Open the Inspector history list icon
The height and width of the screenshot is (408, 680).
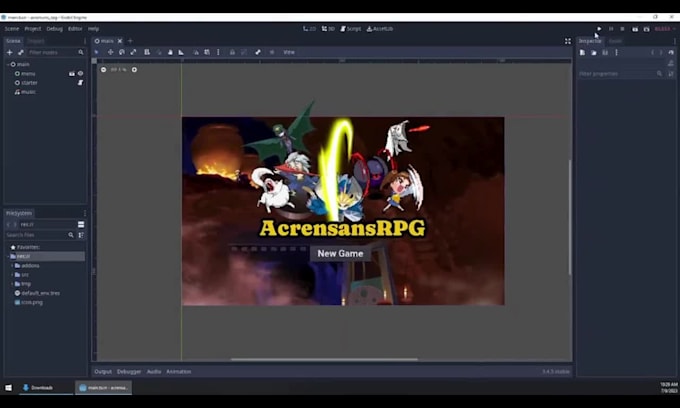coord(671,52)
